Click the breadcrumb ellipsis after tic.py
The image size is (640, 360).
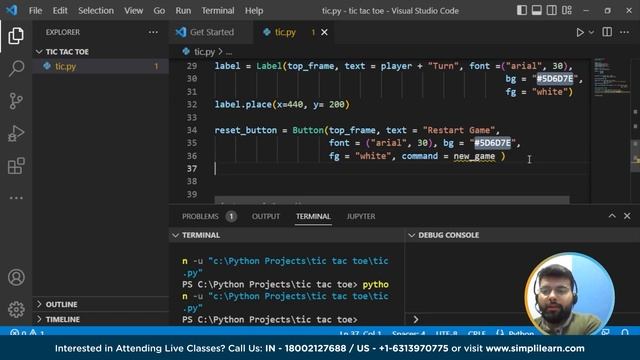point(229,52)
